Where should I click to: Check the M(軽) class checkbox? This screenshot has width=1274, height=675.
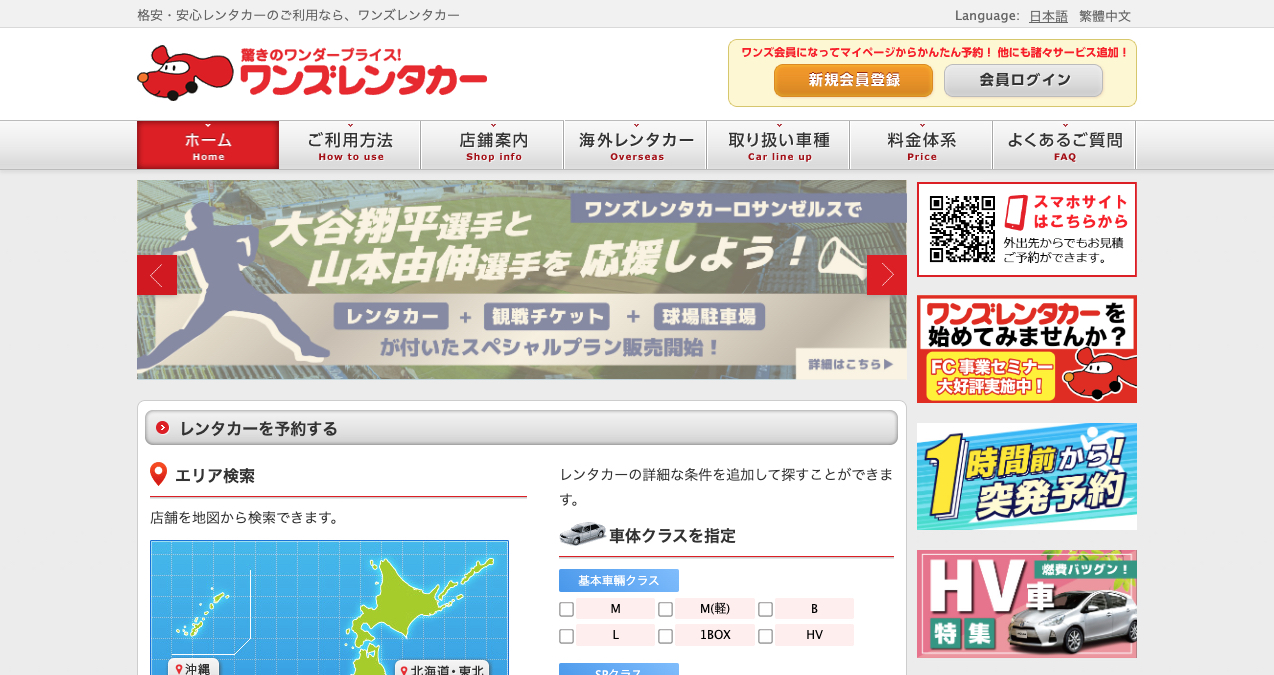click(x=665, y=609)
